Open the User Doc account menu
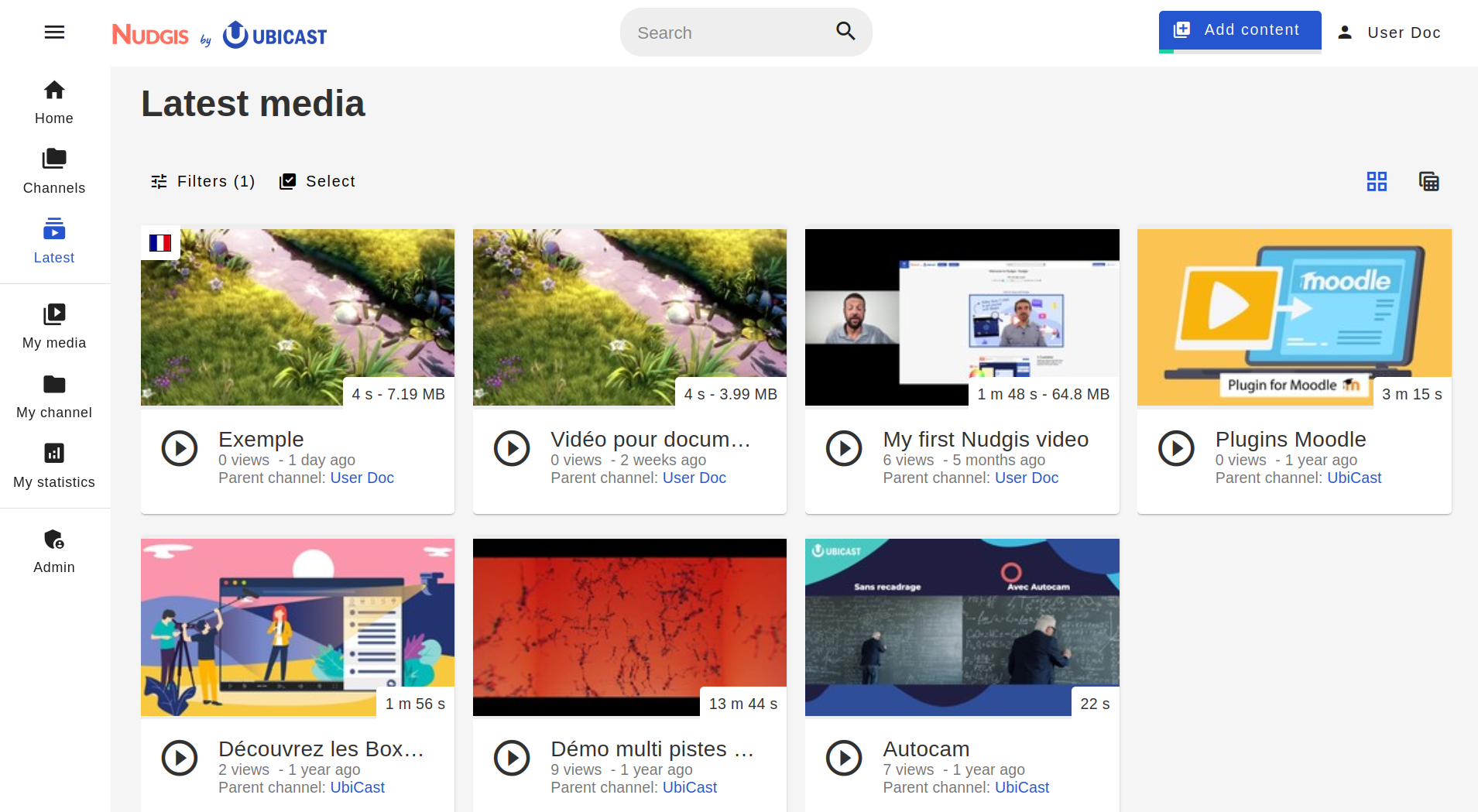 [x=1390, y=33]
